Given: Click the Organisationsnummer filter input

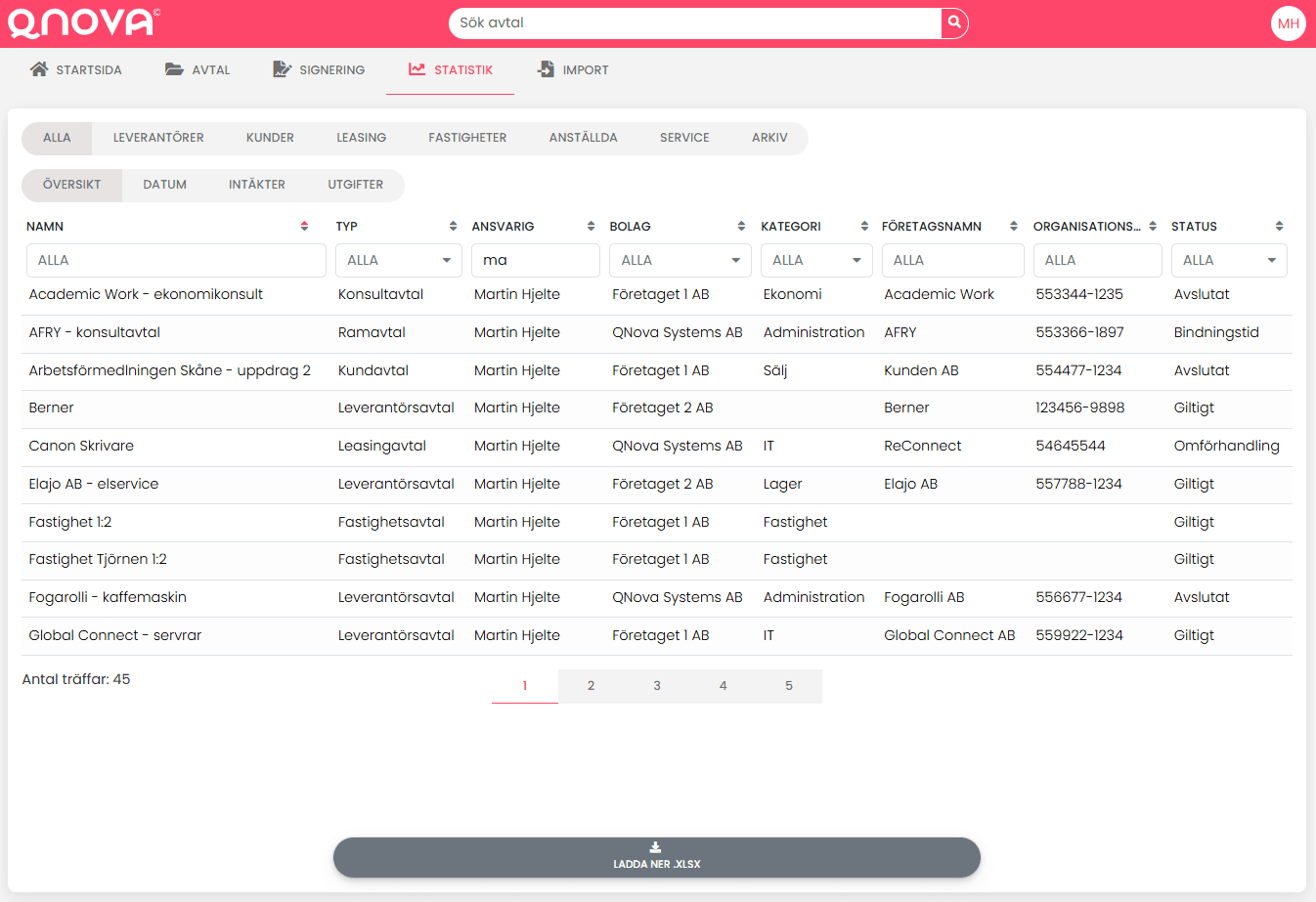Looking at the screenshot, I should pyautogui.click(x=1098, y=260).
